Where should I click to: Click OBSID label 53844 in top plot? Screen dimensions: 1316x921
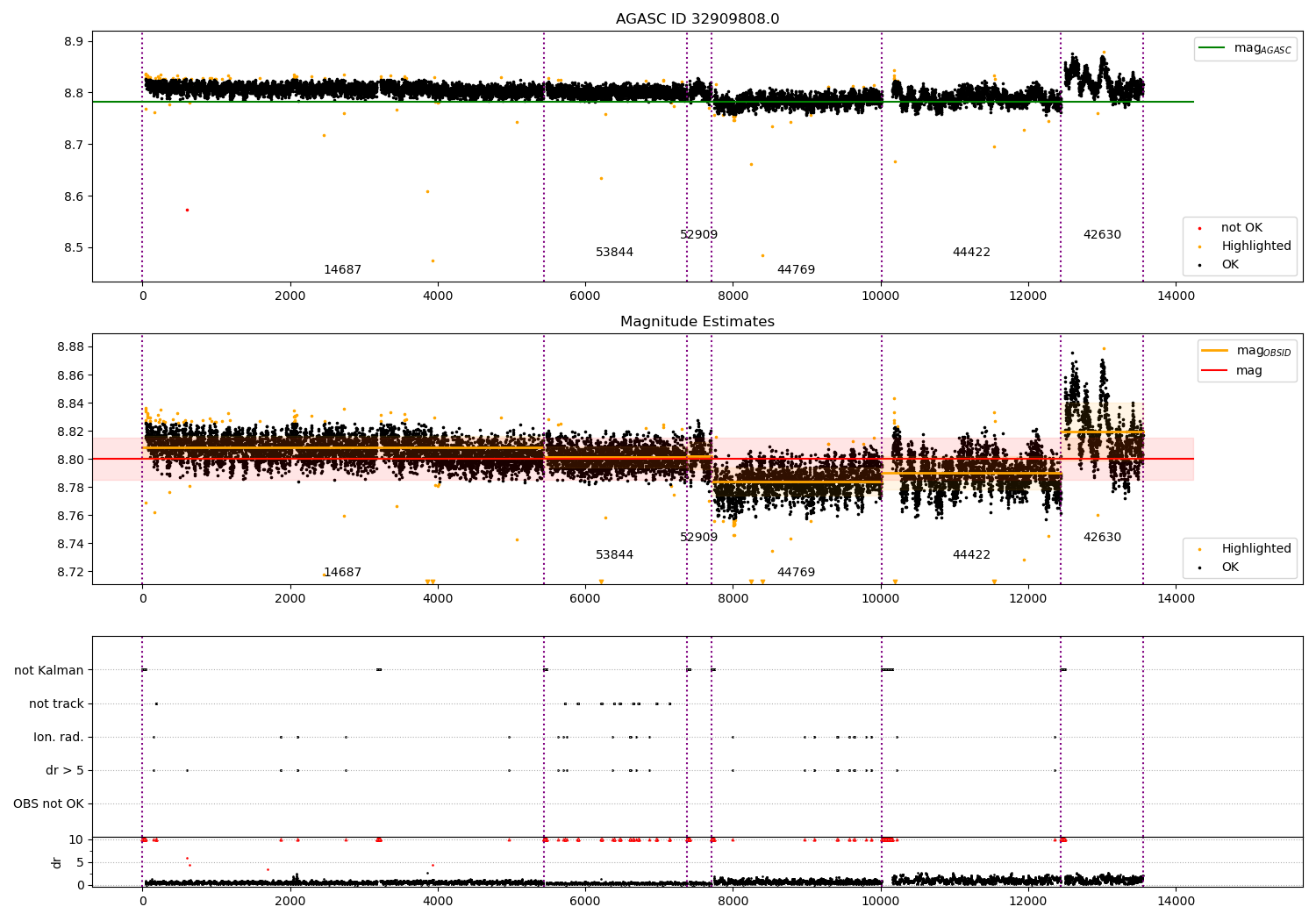pos(614,253)
